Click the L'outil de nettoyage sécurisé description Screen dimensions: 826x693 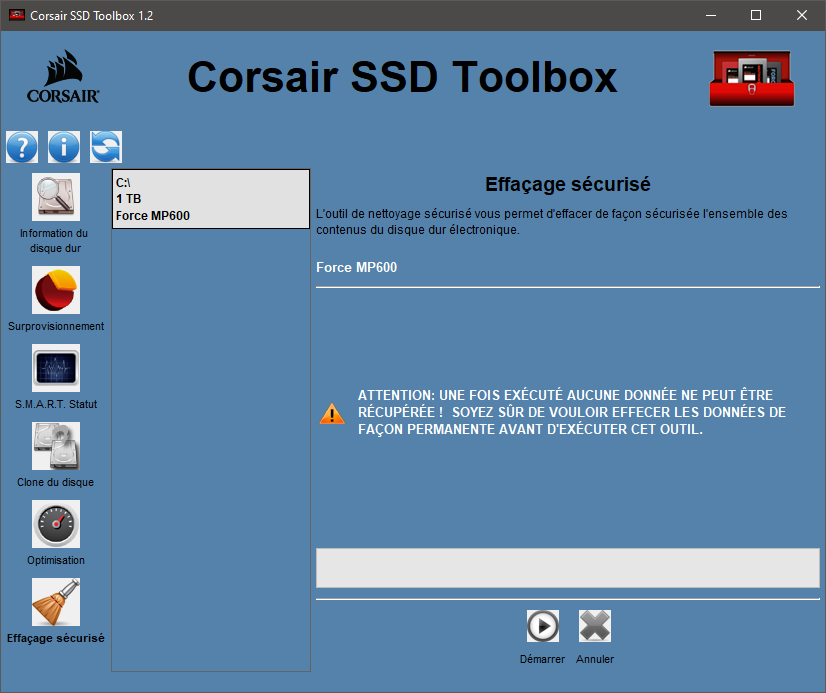click(x=552, y=222)
